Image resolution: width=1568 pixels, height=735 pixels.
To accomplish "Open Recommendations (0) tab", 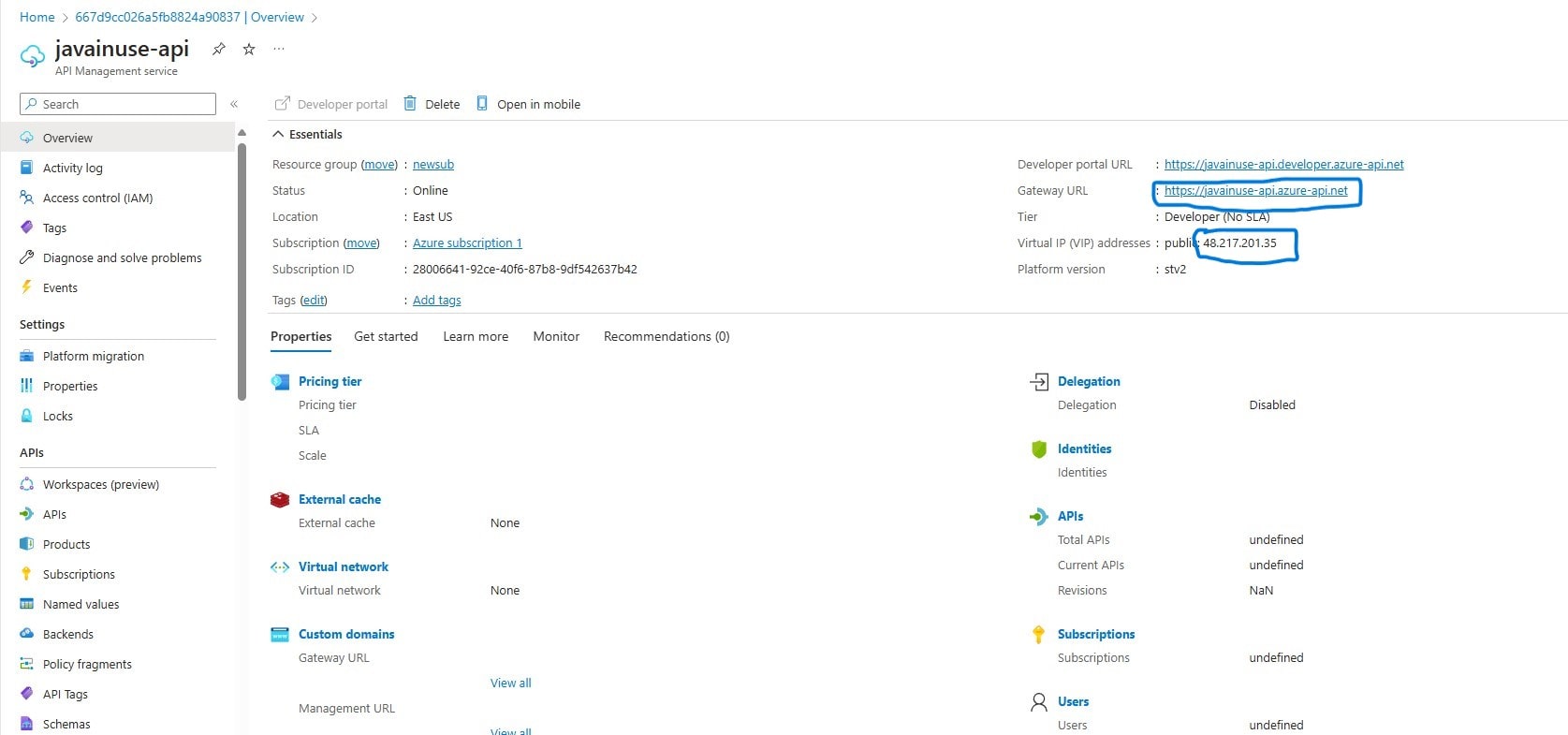I will [x=667, y=336].
